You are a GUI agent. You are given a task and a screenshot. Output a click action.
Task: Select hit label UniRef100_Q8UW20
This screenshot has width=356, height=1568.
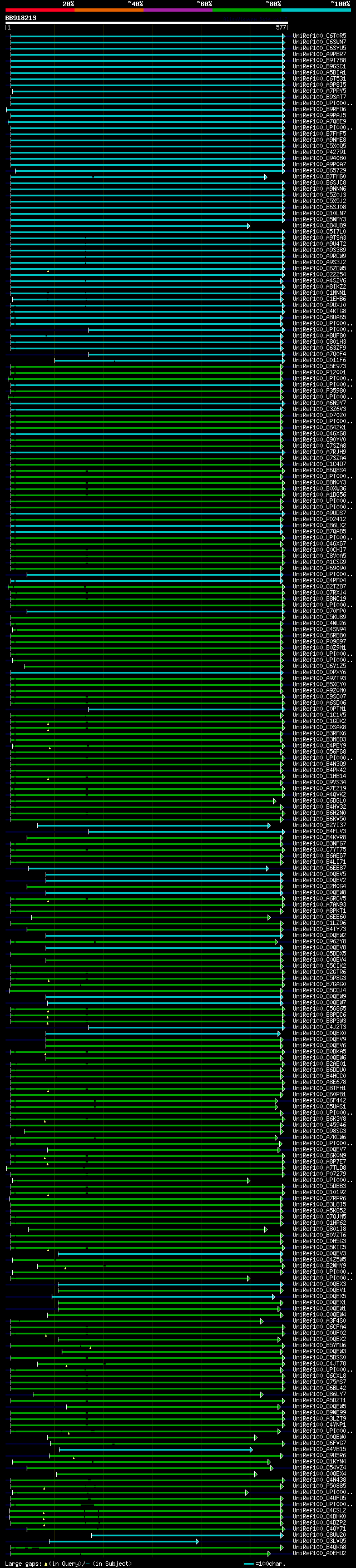point(319,1535)
